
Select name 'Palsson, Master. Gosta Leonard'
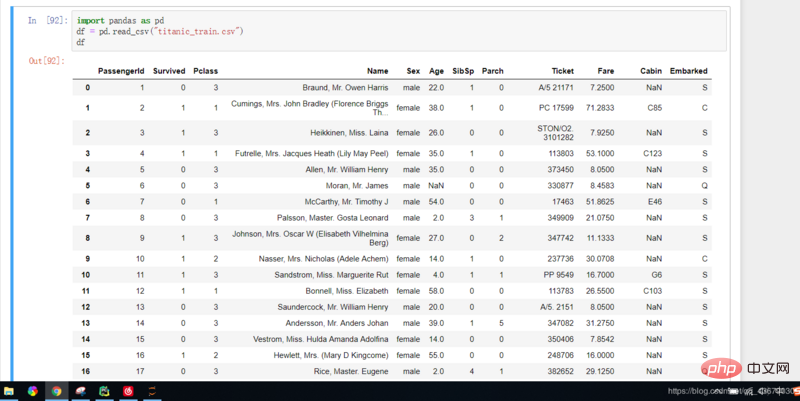(333, 218)
